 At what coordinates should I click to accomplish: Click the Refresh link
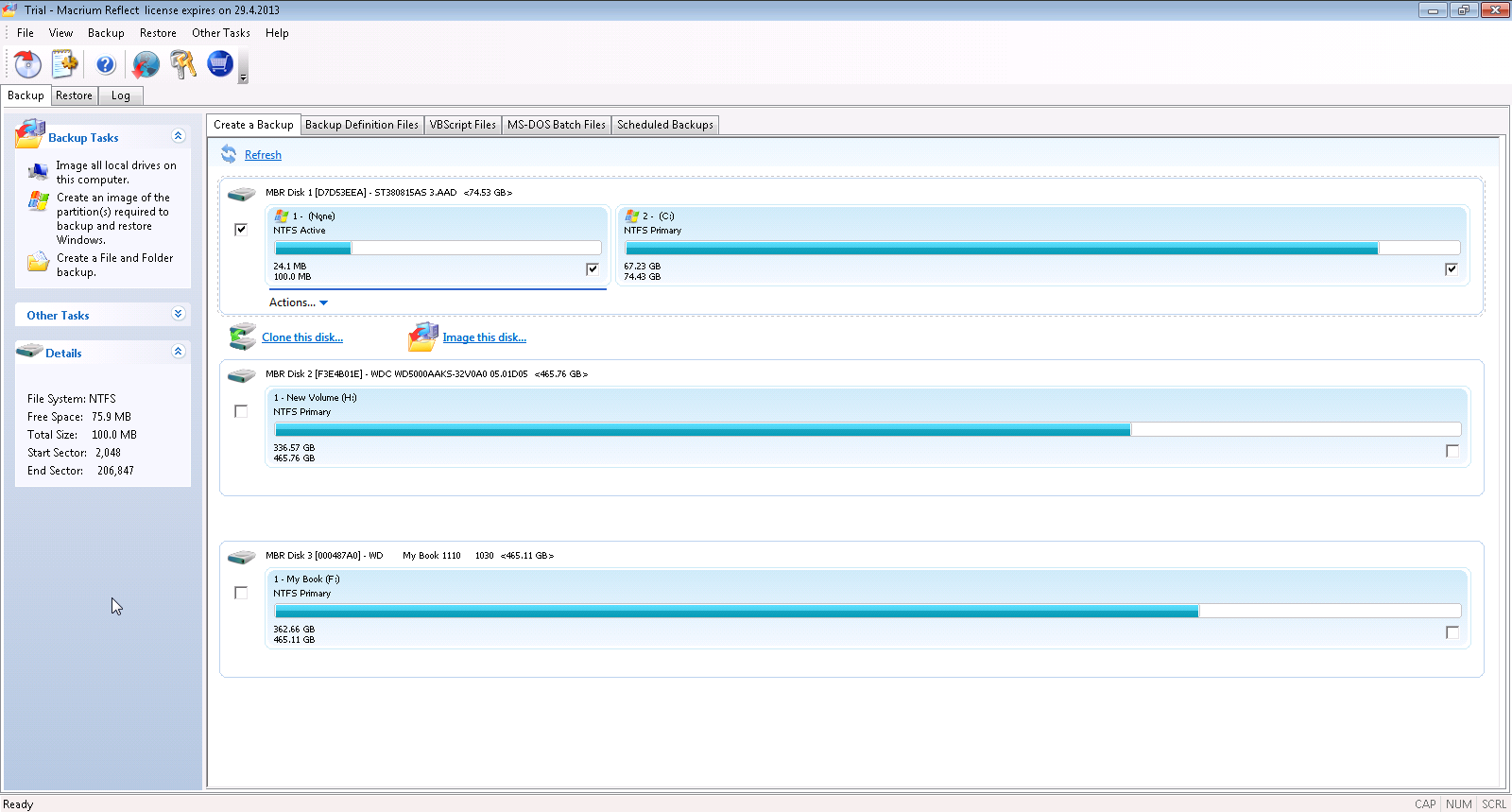(x=263, y=155)
